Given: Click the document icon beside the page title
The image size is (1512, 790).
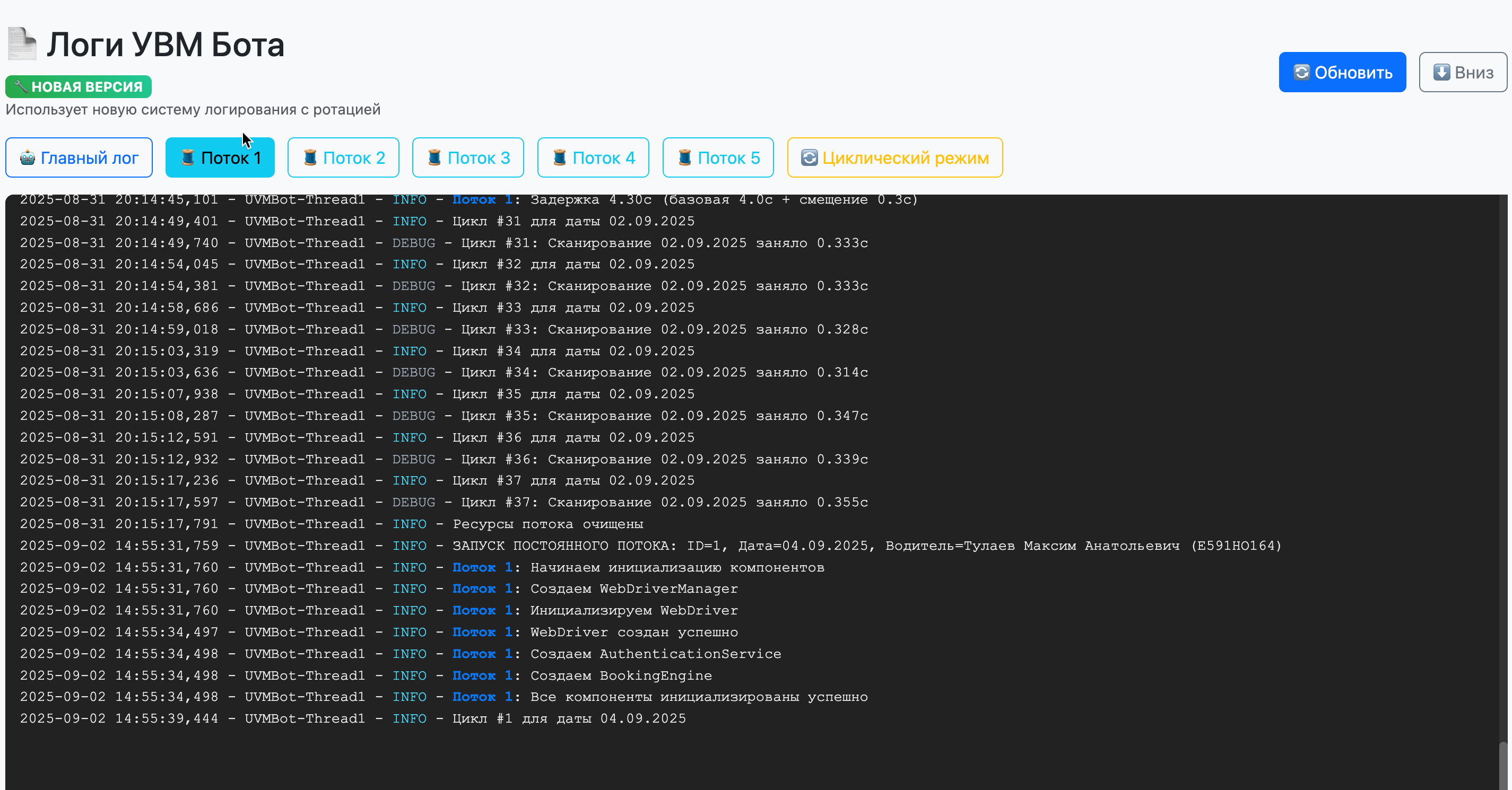Looking at the screenshot, I should [x=22, y=44].
